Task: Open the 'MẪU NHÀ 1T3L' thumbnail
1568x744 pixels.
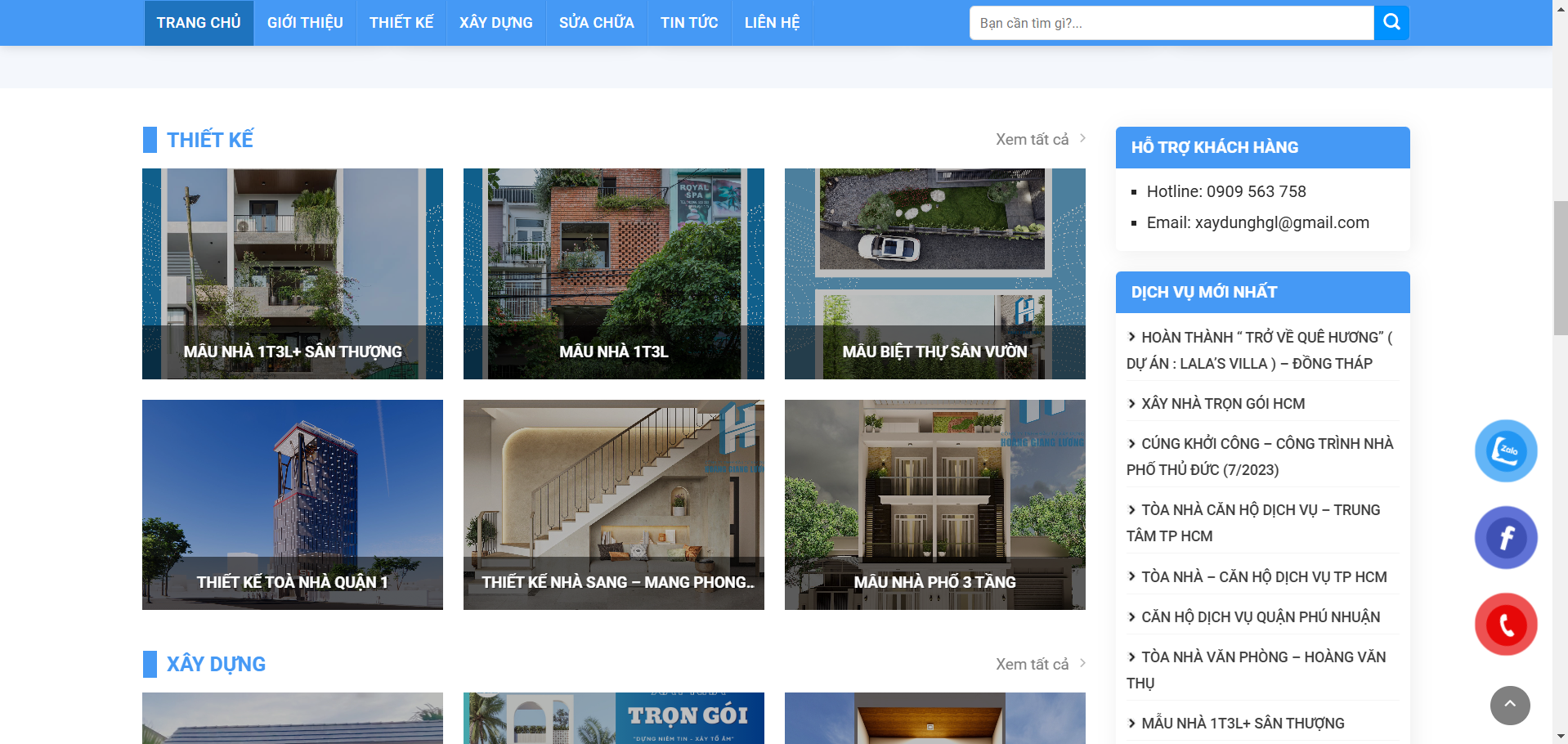Action: [613, 274]
